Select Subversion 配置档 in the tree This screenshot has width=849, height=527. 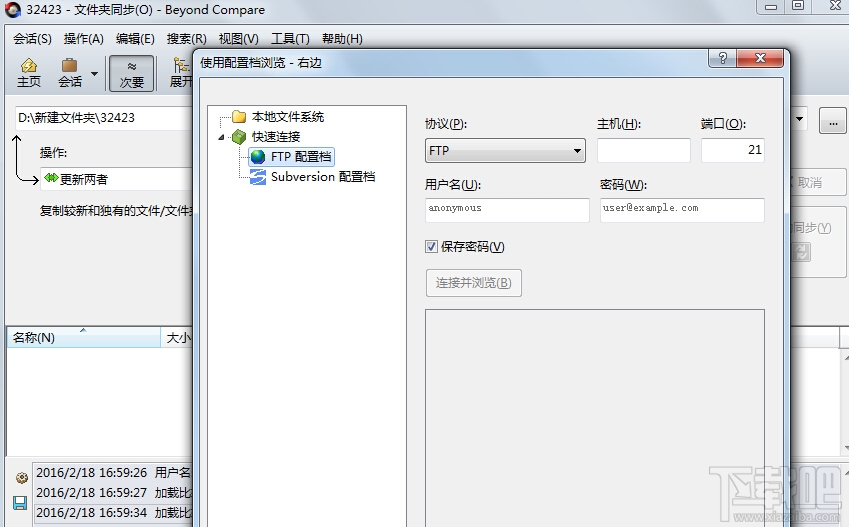click(323, 177)
